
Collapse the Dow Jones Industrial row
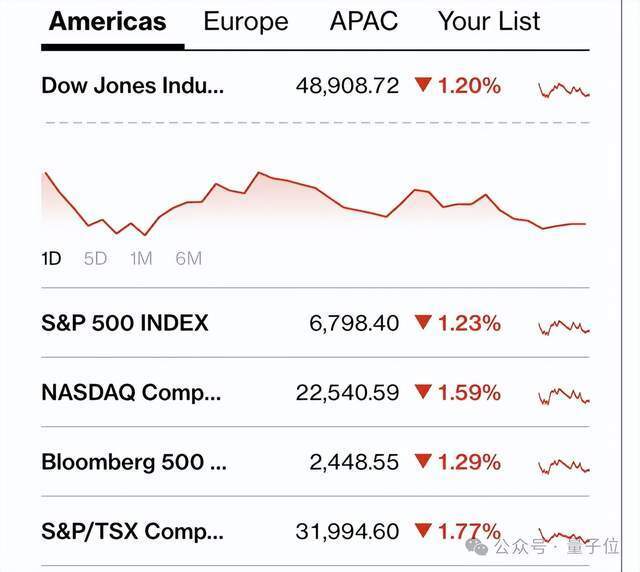[132, 86]
